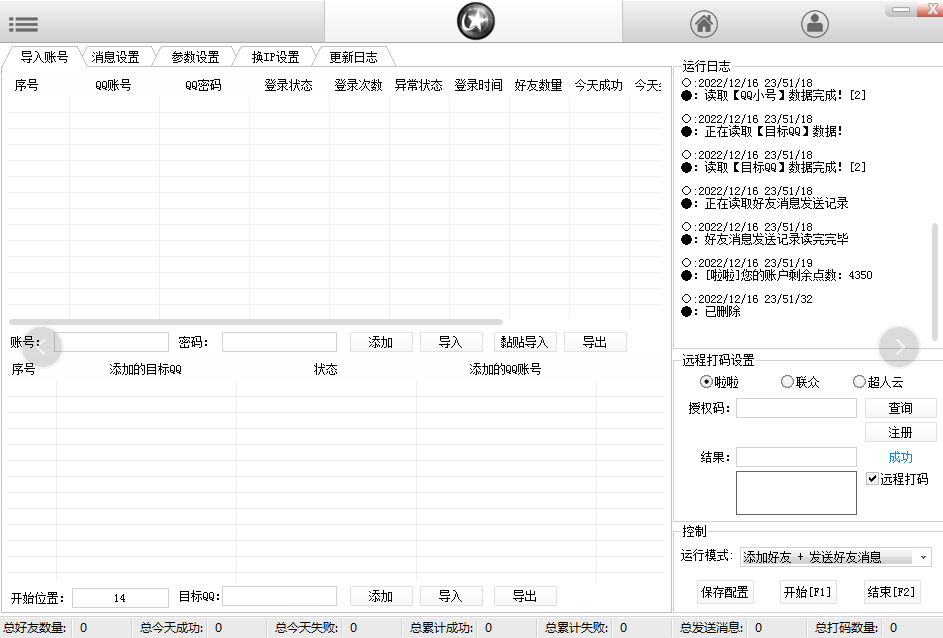Click the star logo icon

tap(476, 21)
